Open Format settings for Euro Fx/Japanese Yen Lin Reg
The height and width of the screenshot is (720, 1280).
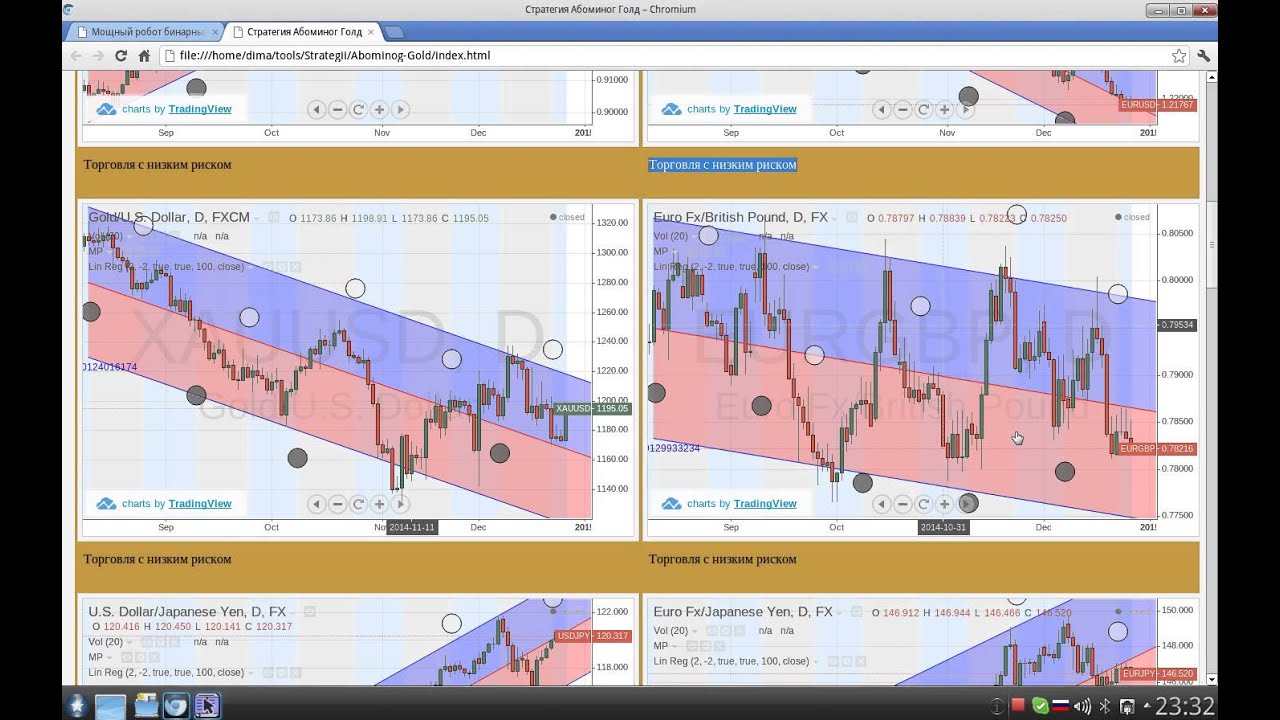(x=847, y=661)
